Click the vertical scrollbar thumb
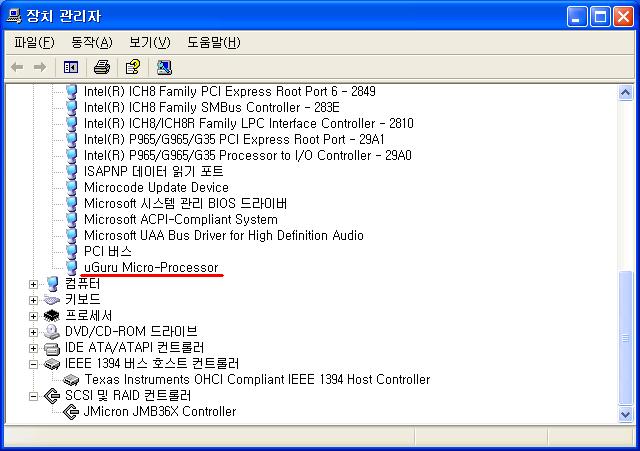 click(625, 338)
